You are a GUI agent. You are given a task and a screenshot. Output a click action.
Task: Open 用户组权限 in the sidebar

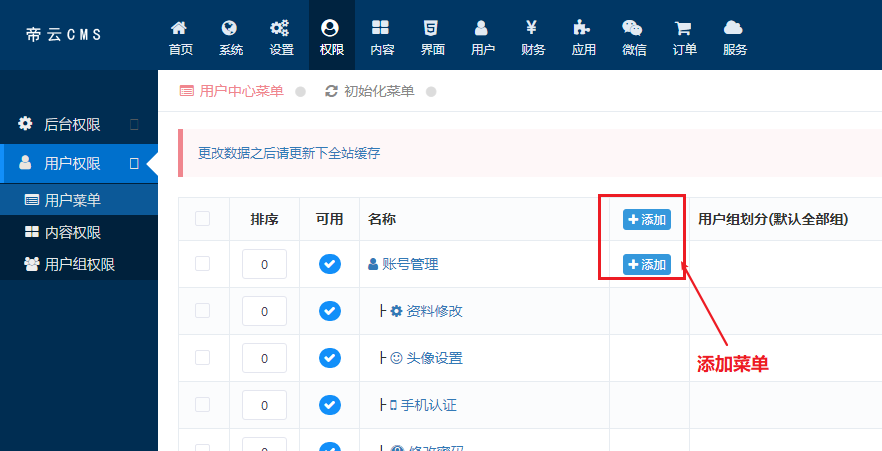(x=79, y=264)
